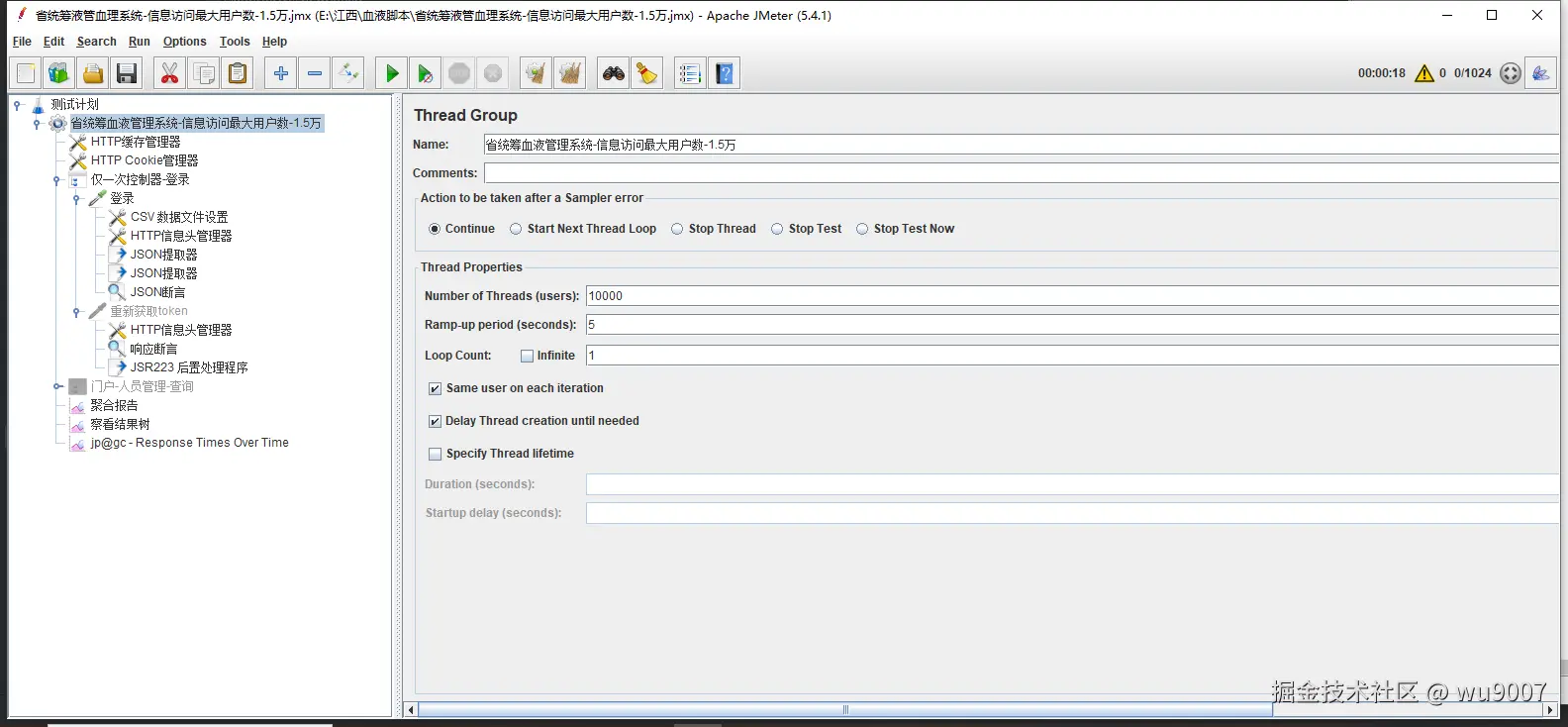Clear current results (single broom)
Image resolution: width=1568 pixels, height=727 pixels.
pos(537,73)
